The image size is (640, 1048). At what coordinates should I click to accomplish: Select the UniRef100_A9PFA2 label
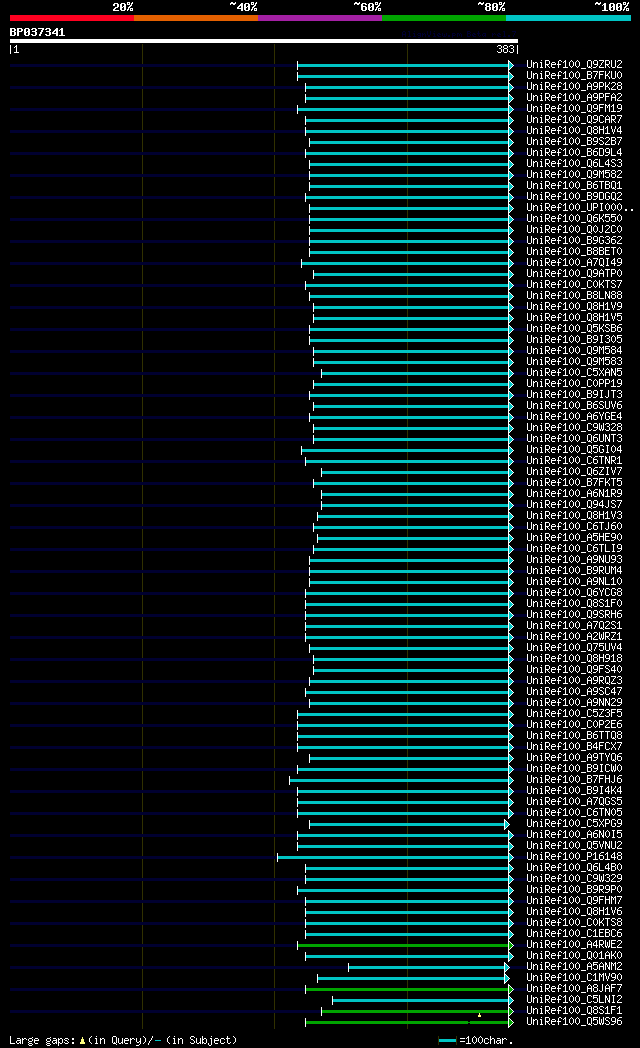[x=574, y=98]
